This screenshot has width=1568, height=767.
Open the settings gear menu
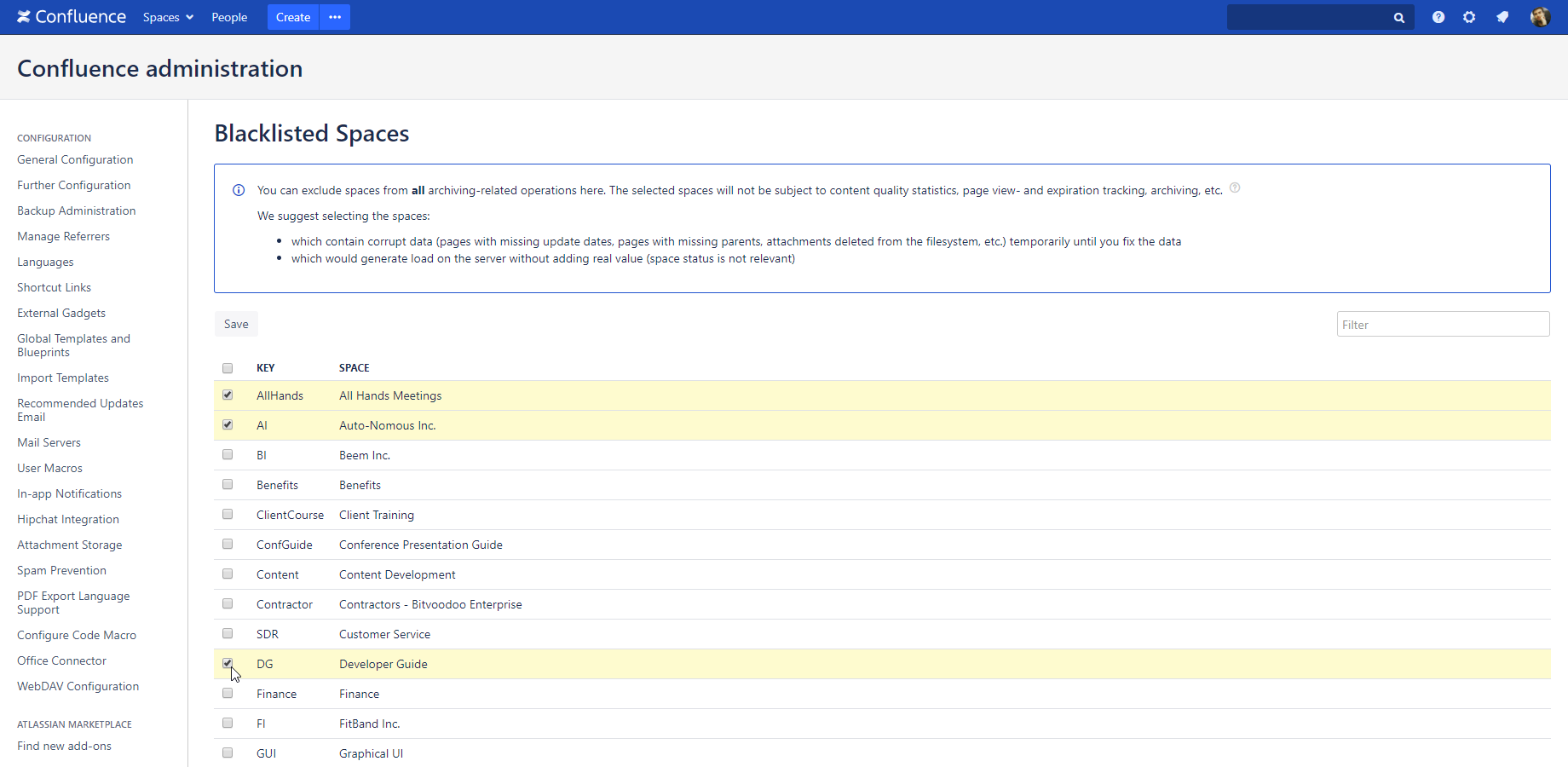click(x=1469, y=17)
